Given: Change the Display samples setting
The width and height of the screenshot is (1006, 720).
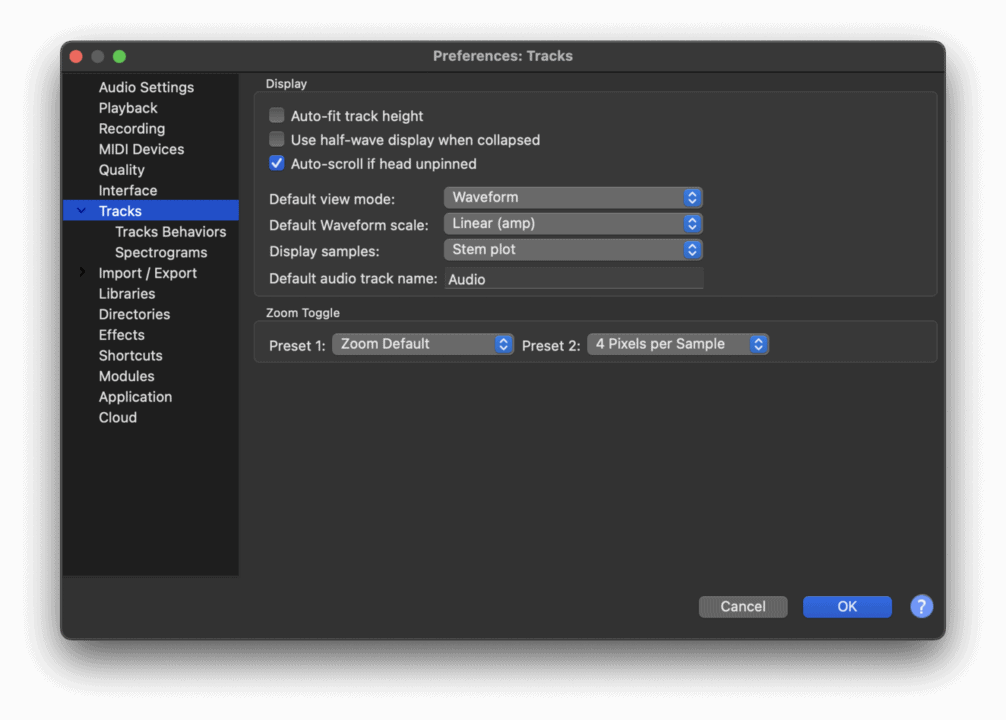Looking at the screenshot, I should (x=572, y=249).
